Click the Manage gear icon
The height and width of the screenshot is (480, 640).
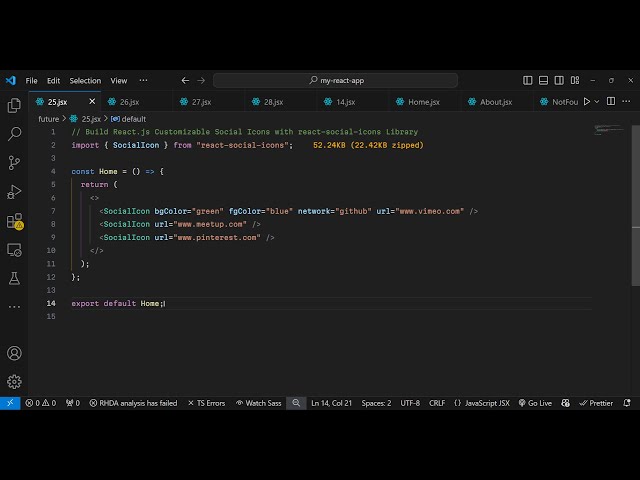point(14,381)
